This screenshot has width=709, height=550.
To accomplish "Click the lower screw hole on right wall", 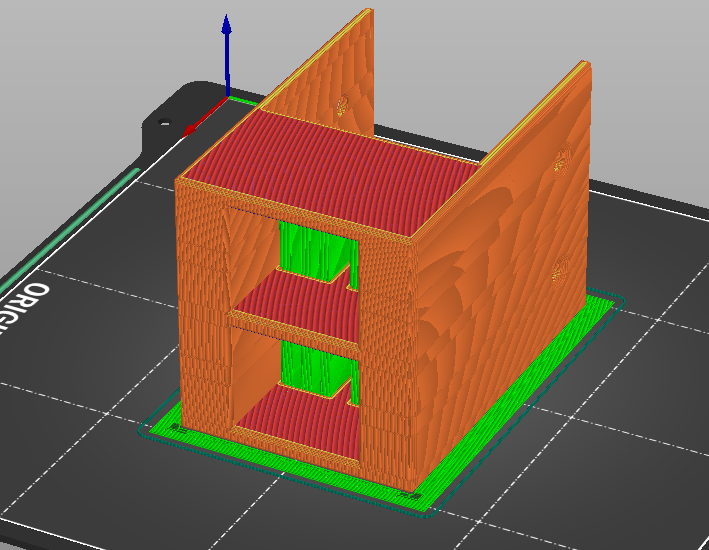I will (x=560, y=268).
